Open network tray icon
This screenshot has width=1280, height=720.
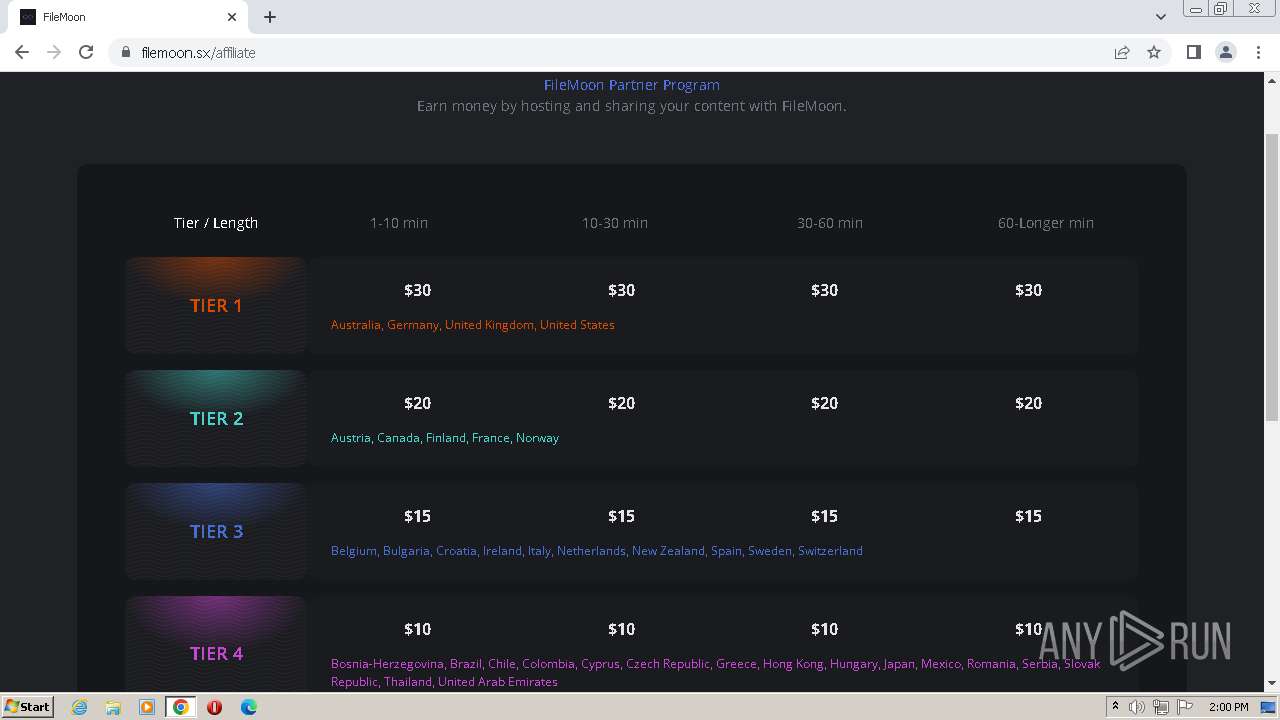(x=1161, y=707)
